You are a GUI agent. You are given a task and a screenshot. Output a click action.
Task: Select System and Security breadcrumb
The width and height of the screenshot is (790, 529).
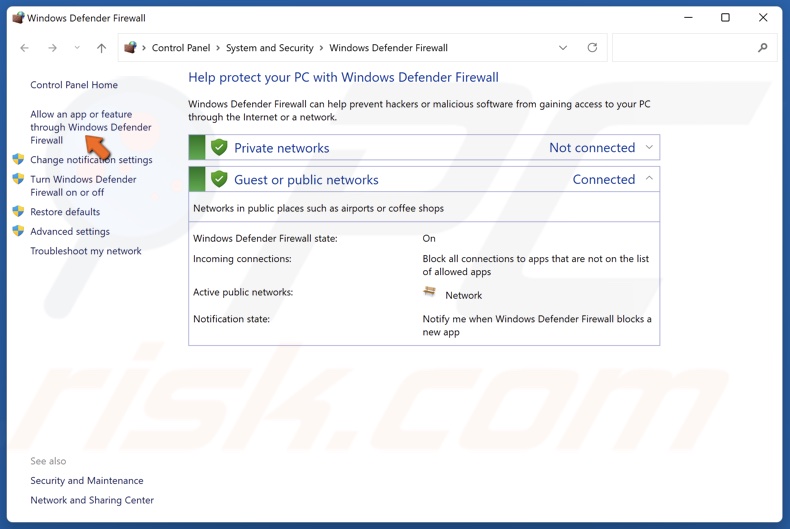point(270,48)
